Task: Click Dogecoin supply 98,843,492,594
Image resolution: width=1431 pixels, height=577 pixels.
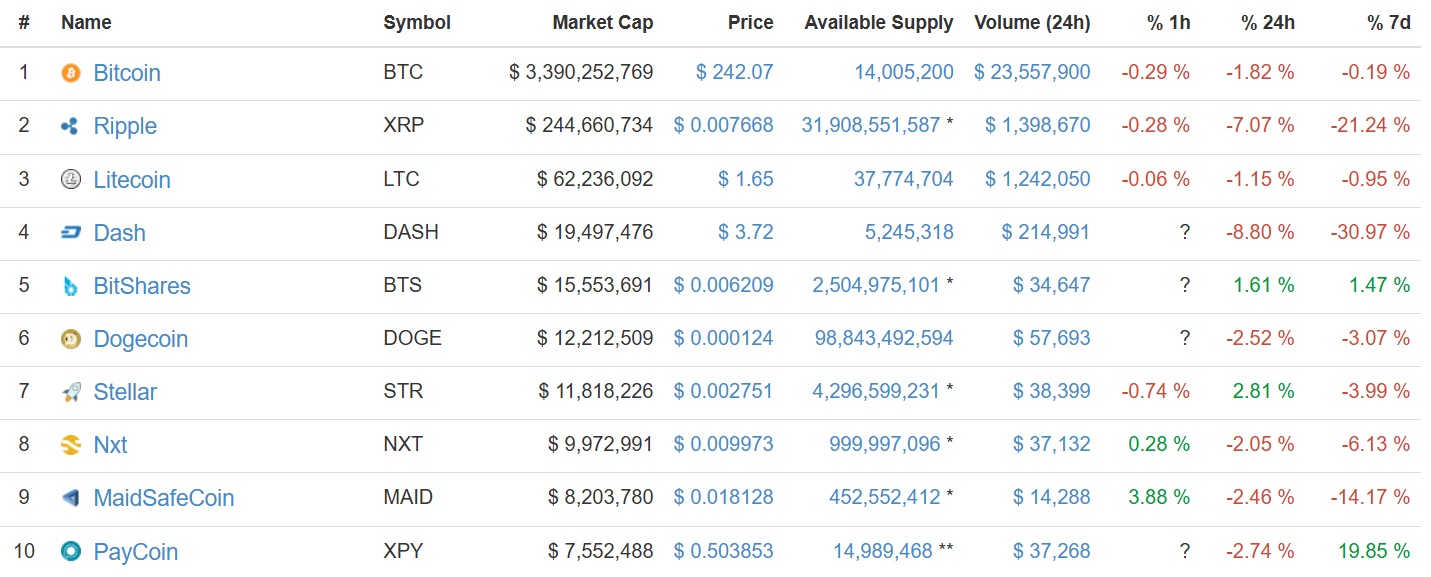Action: [884, 338]
